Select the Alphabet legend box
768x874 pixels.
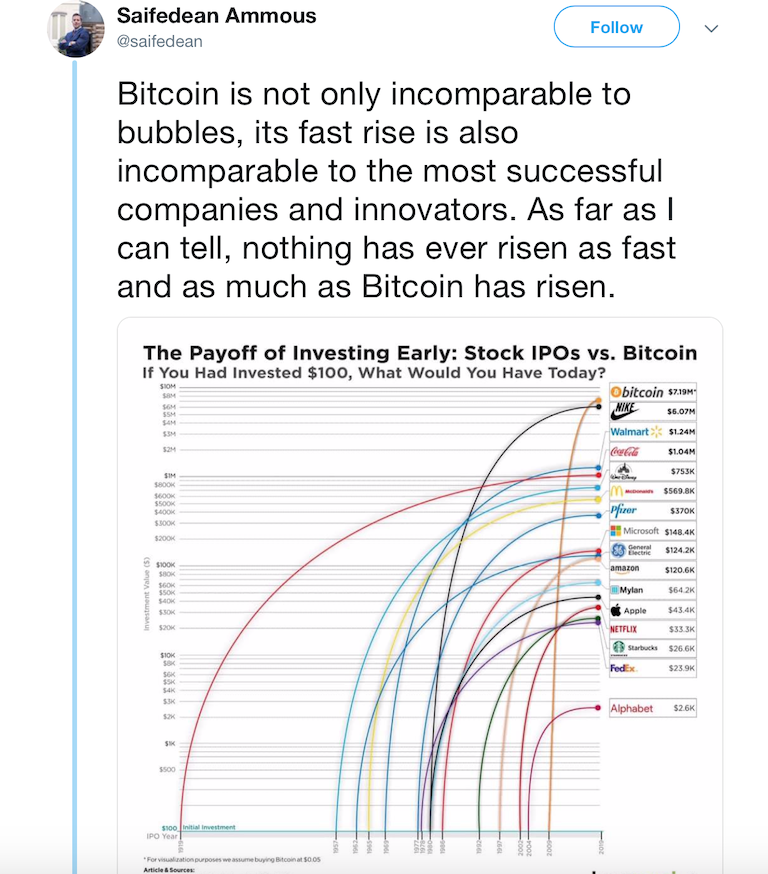(x=653, y=708)
